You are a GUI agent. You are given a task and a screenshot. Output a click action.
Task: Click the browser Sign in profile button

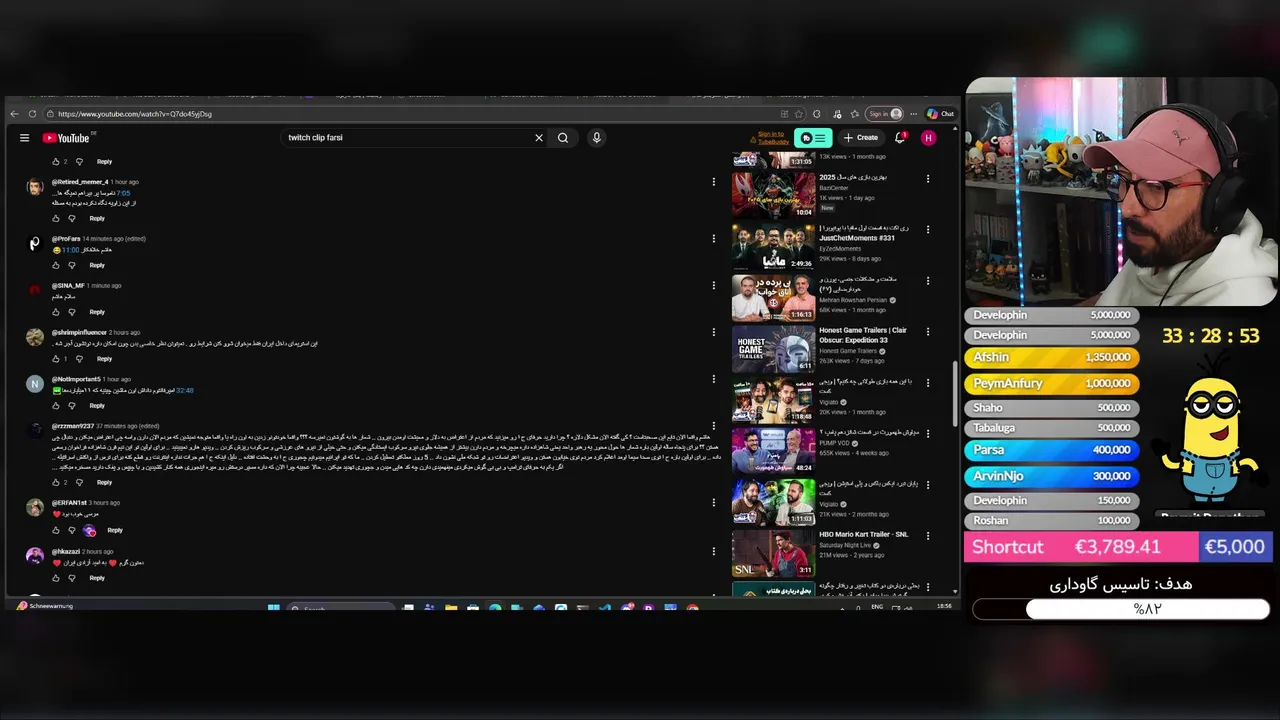[x=884, y=114]
